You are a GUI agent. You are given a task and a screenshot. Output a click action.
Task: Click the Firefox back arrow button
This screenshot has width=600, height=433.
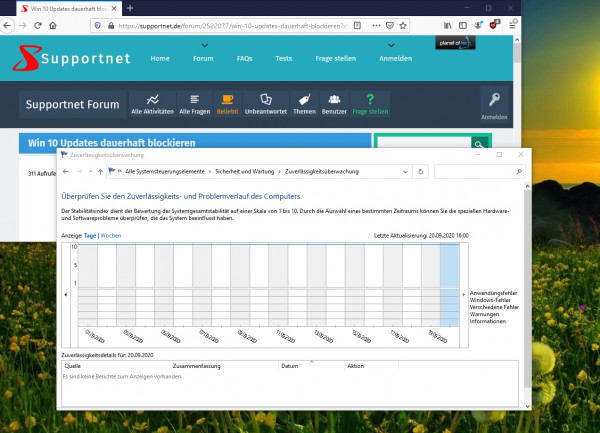click(7, 26)
